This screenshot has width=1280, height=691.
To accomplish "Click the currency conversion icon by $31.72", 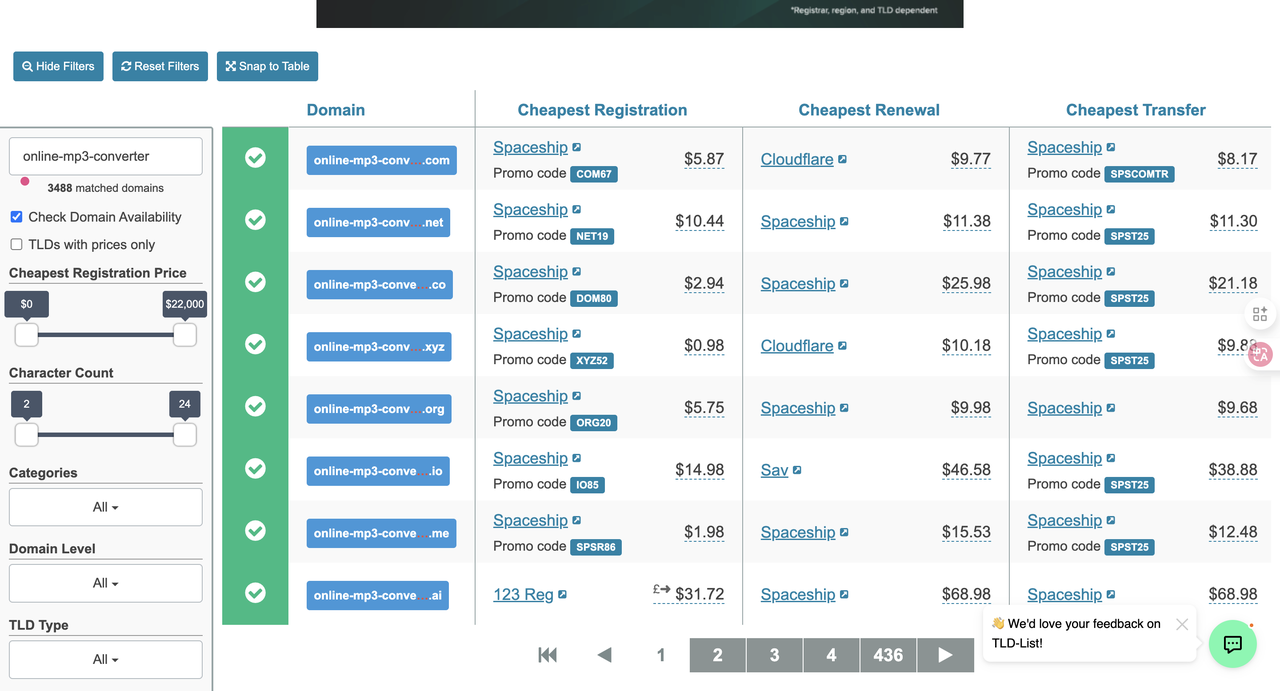I will click(661, 590).
